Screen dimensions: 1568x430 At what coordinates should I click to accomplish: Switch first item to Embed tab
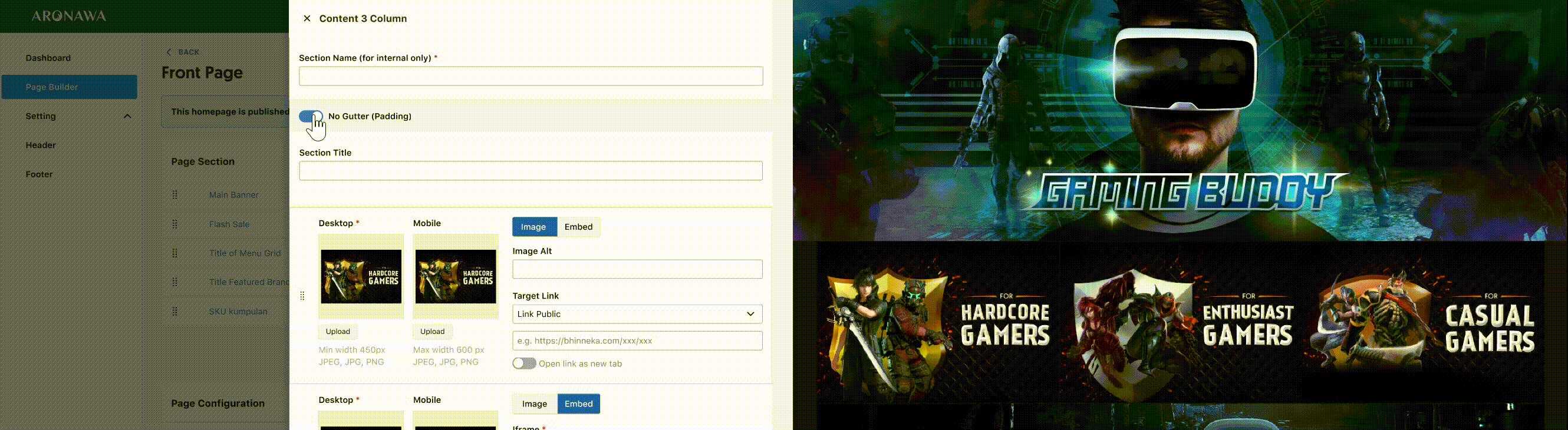point(578,227)
